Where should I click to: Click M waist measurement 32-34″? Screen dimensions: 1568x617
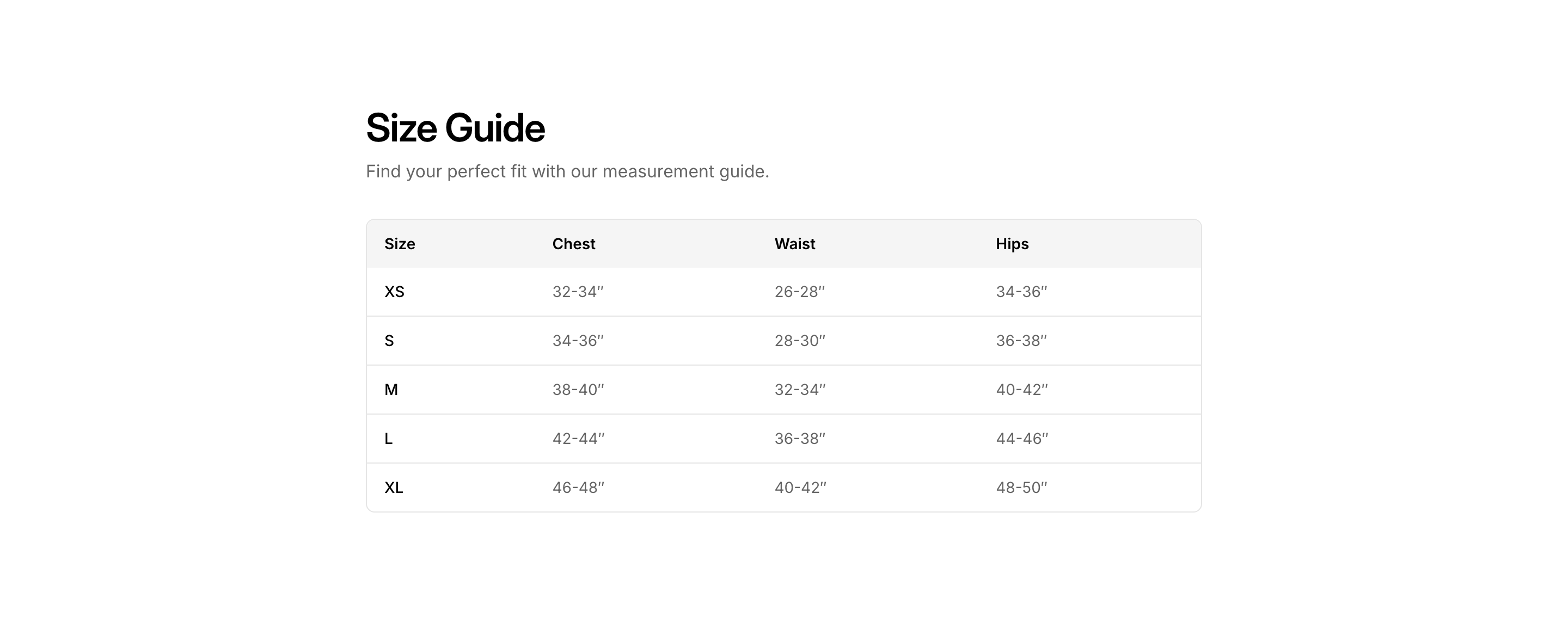point(800,390)
